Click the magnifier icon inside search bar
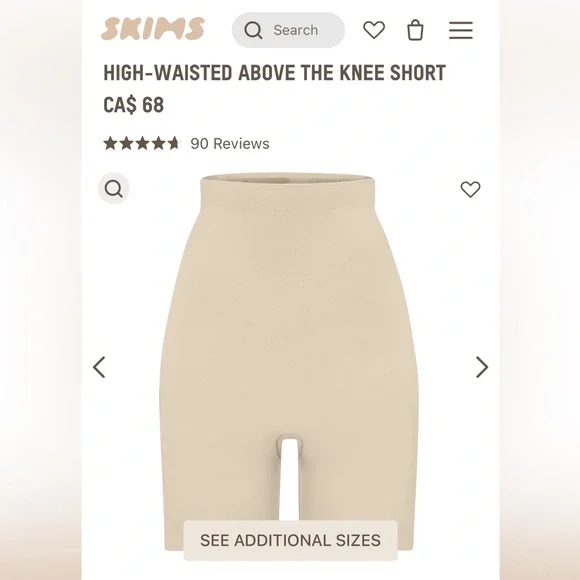 pyautogui.click(x=253, y=30)
